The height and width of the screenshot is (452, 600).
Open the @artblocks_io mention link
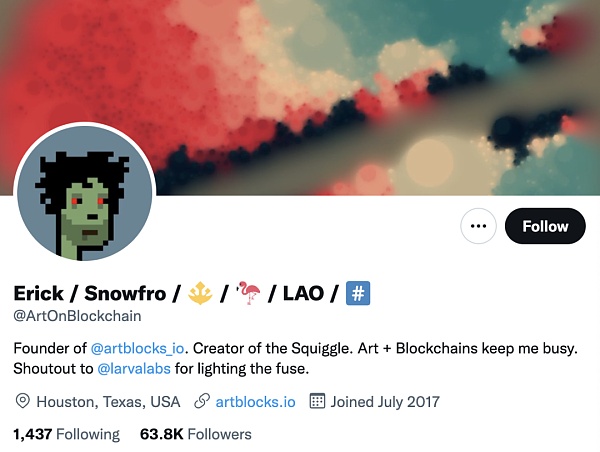(137, 348)
